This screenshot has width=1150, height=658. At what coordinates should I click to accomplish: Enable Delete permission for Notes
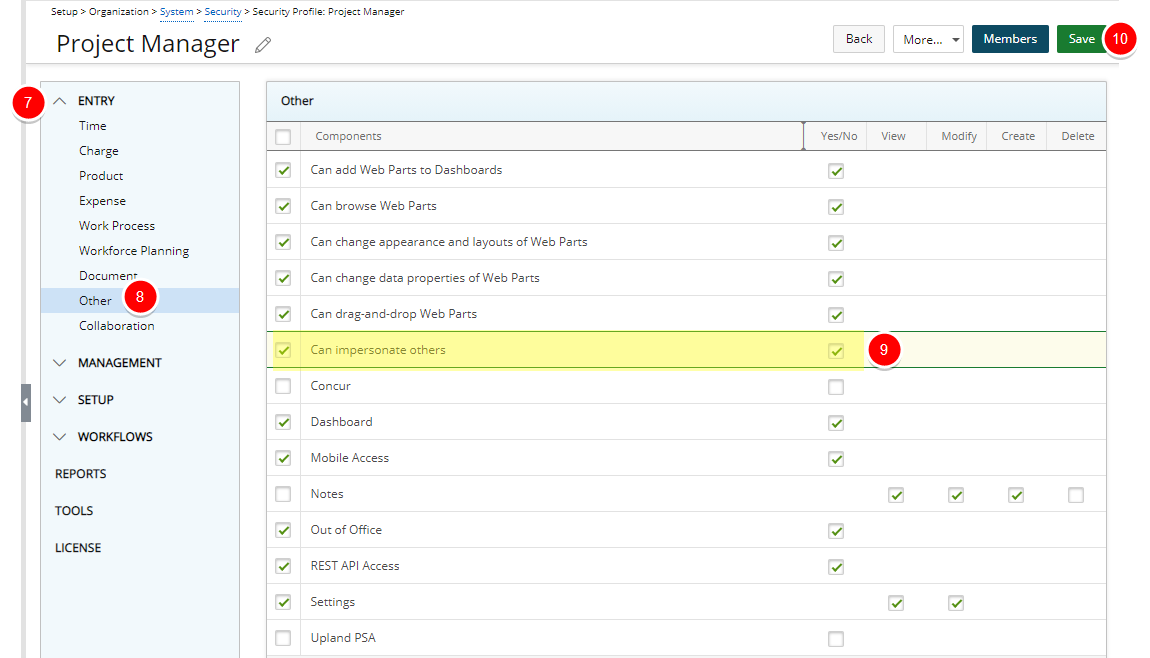1076,495
